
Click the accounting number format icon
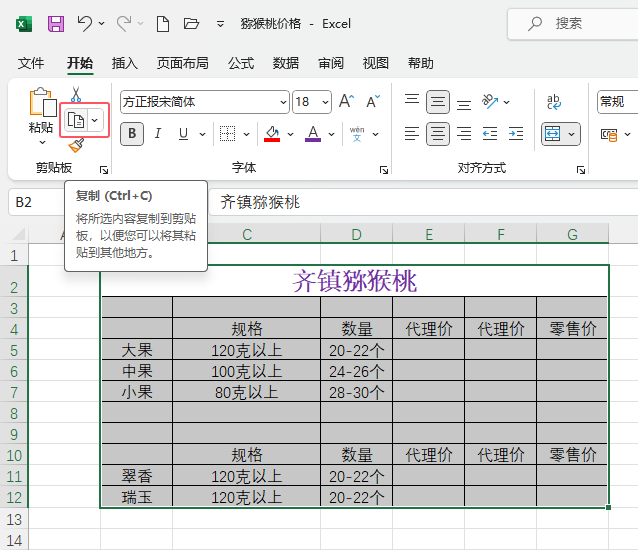coord(609,134)
